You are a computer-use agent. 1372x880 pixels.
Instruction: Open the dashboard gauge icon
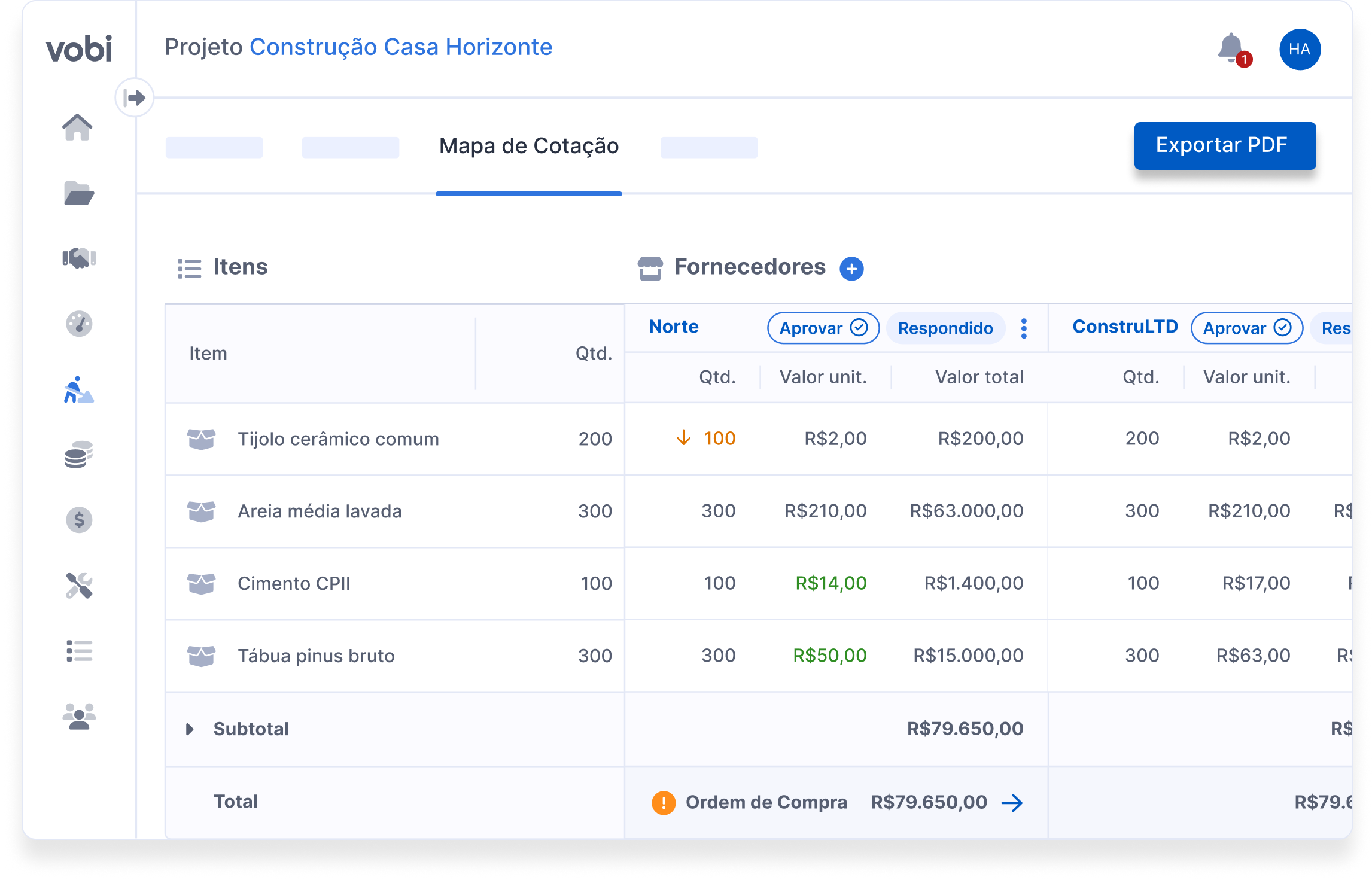click(x=79, y=324)
